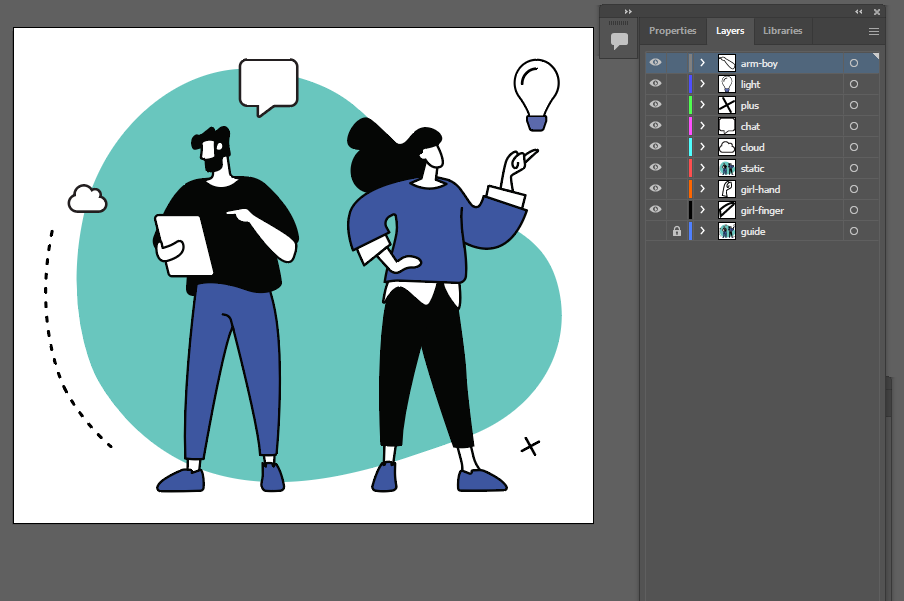This screenshot has height=601, width=904.
Task: Open the Layers panel hamburger menu
Action: 873,31
